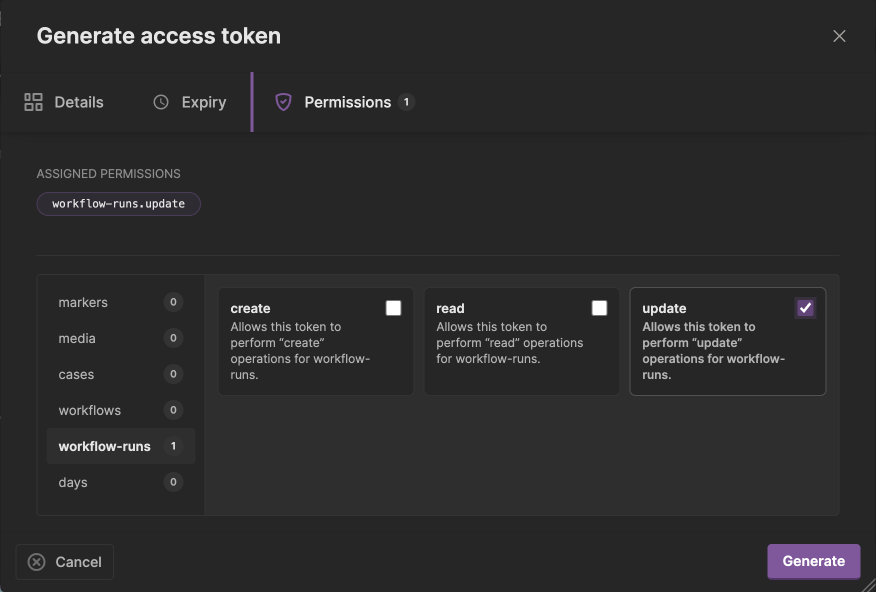This screenshot has height=592, width=876.
Task: Enable the read permission checkbox
Action: click(x=599, y=308)
